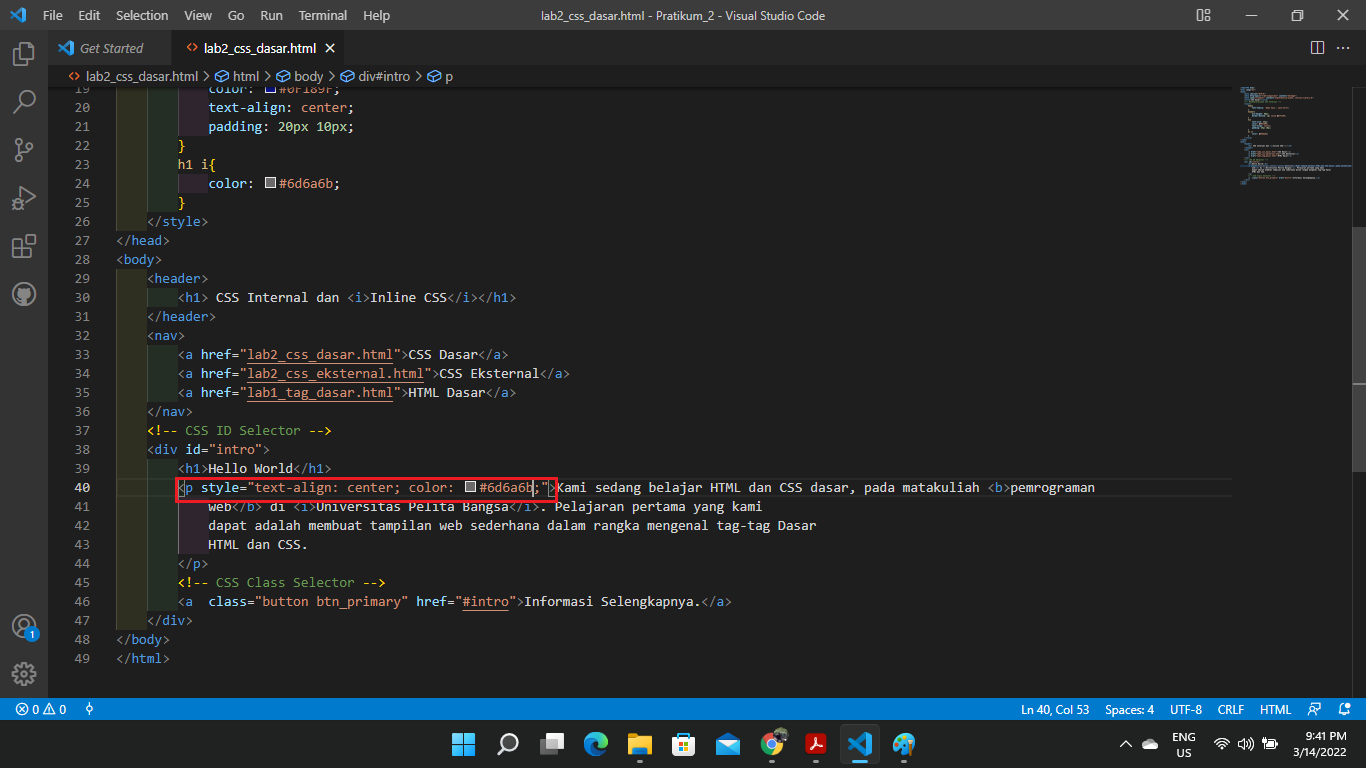Click the color swatch on line 40

(470, 487)
